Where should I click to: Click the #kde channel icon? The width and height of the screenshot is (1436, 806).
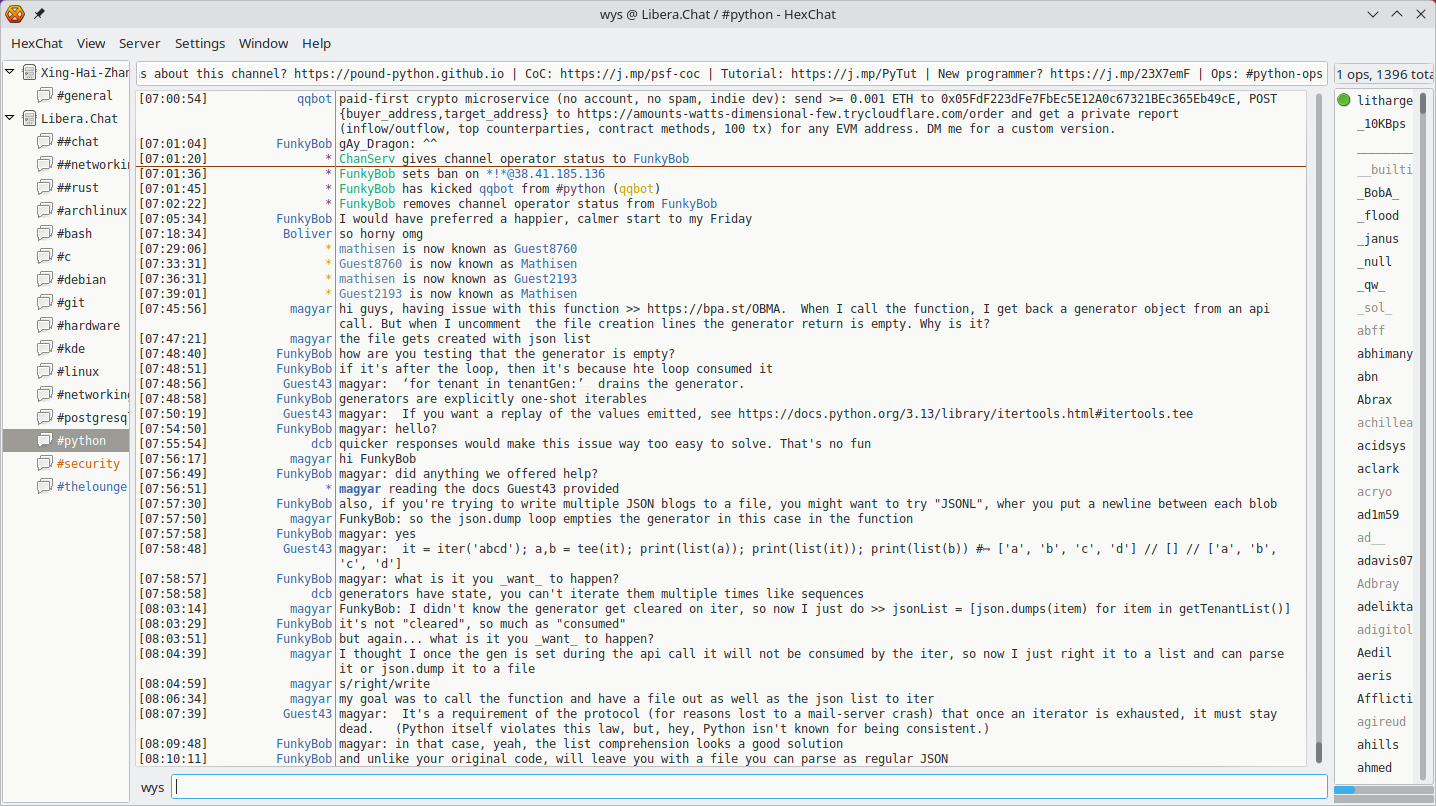[45, 348]
